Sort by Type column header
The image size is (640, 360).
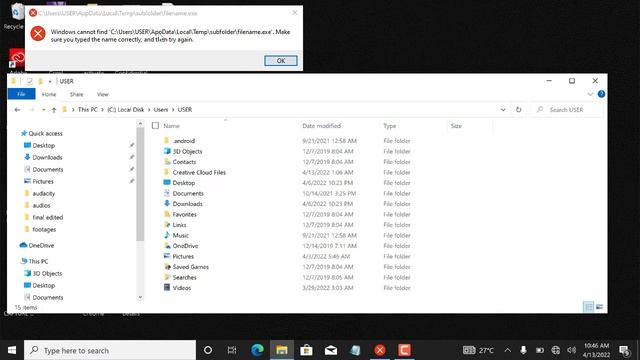click(390, 126)
